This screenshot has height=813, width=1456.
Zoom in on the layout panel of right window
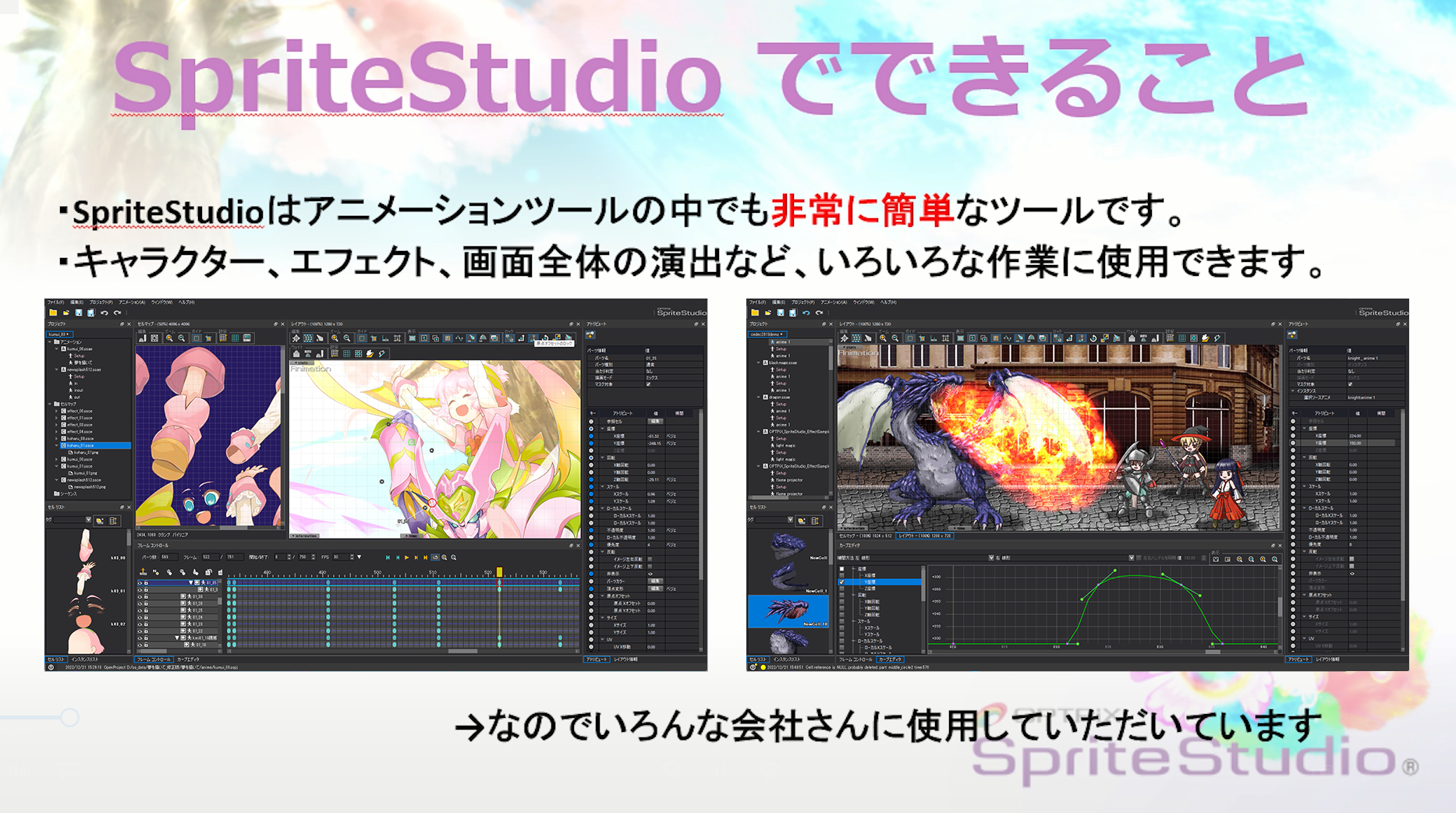(x=883, y=338)
